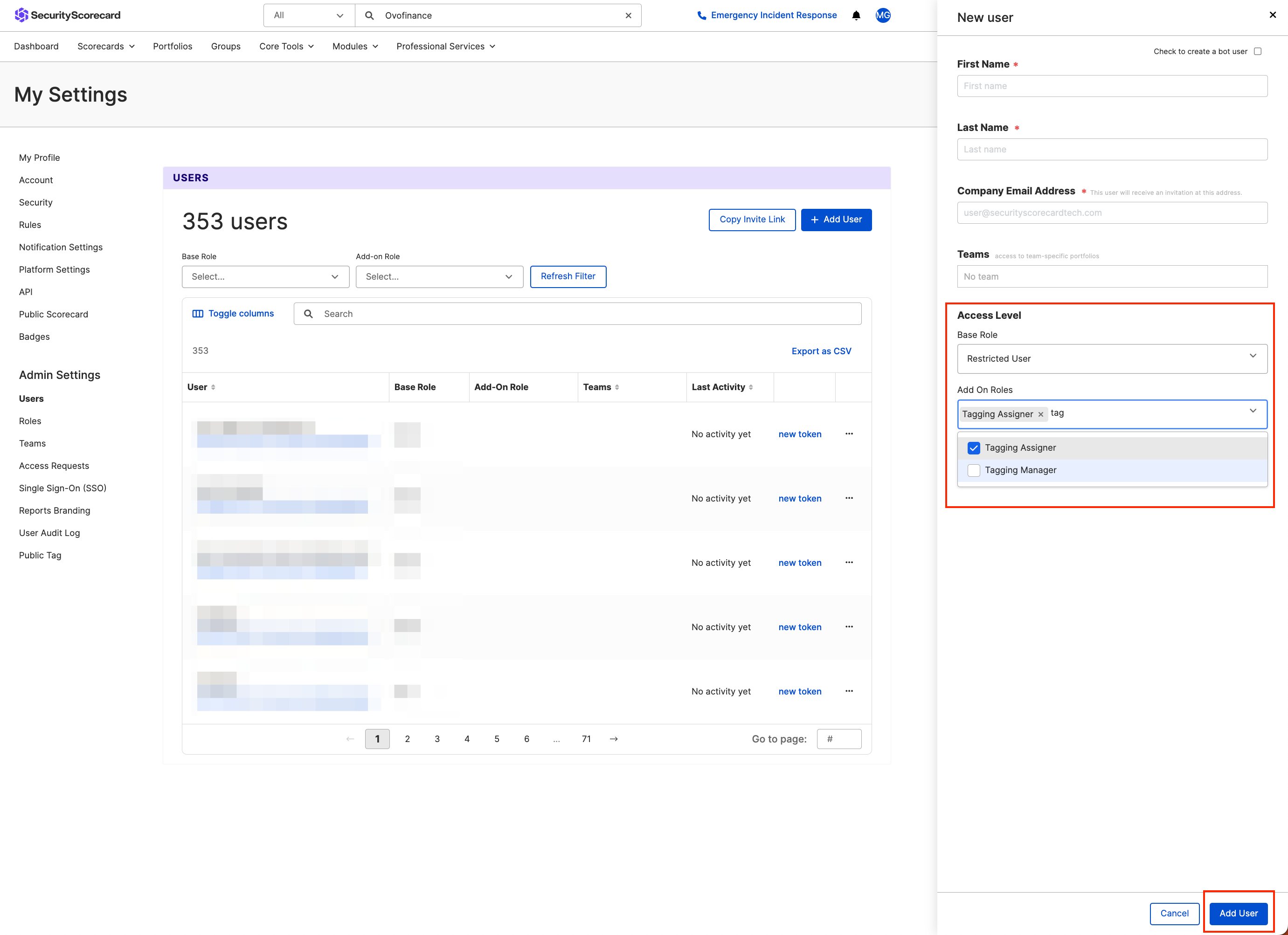
Task: Click the magnifier icon in top search bar
Action: (x=369, y=15)
